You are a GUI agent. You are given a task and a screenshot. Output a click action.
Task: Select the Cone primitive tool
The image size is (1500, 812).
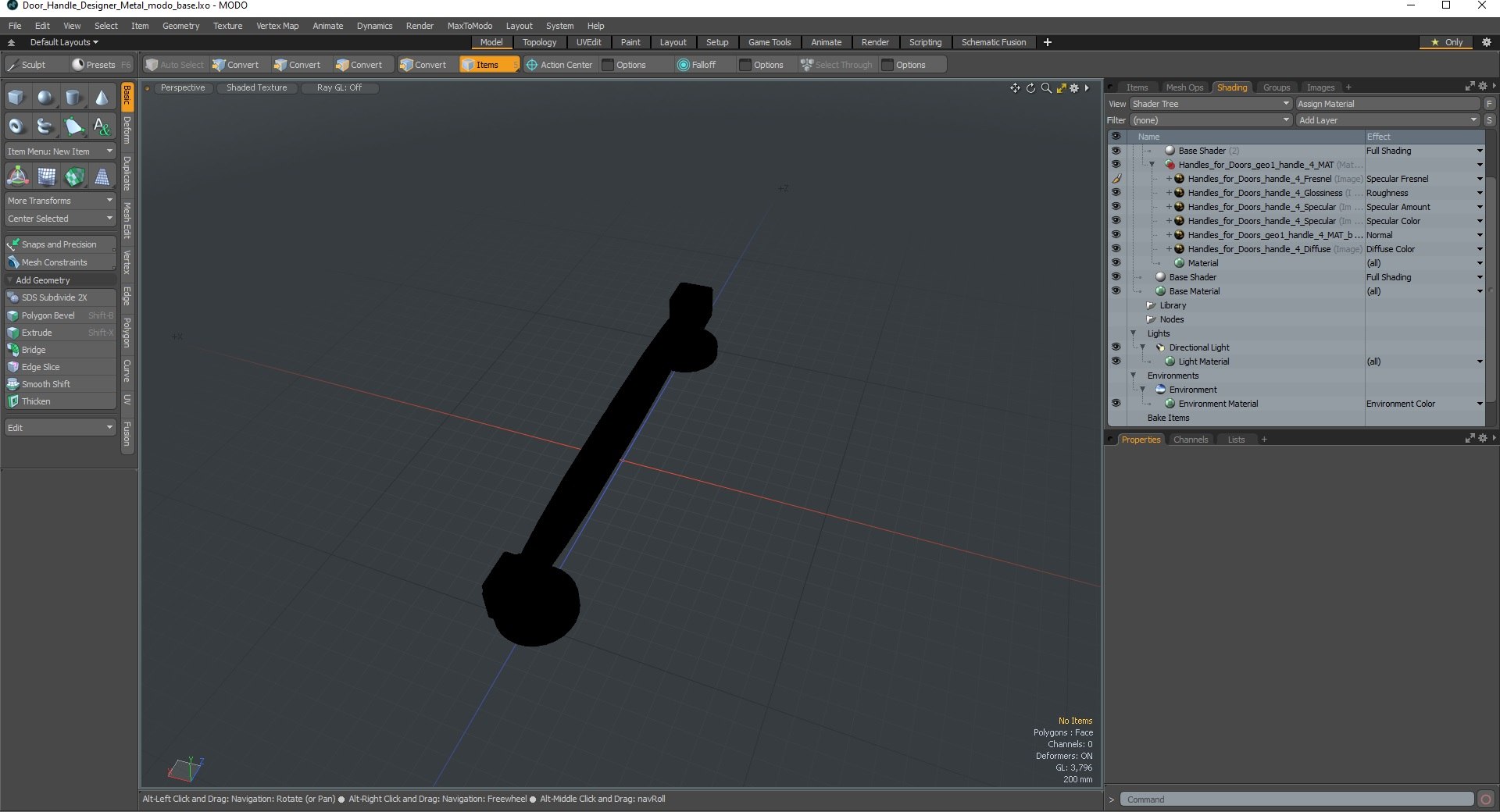pyautogui.click(x=102, y=98)
